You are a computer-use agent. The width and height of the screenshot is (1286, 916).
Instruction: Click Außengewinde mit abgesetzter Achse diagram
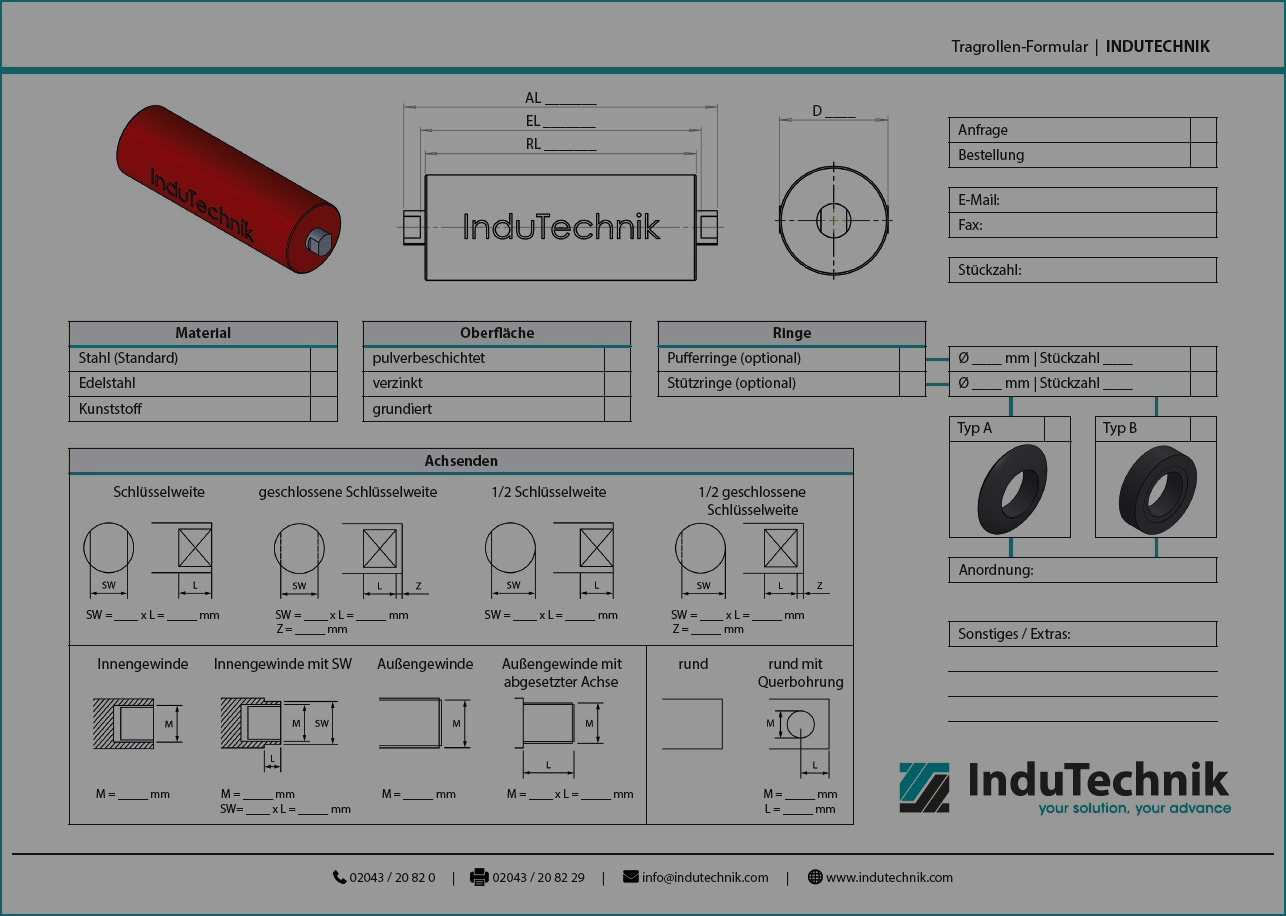pyautogui.click(x=560, y=736)
